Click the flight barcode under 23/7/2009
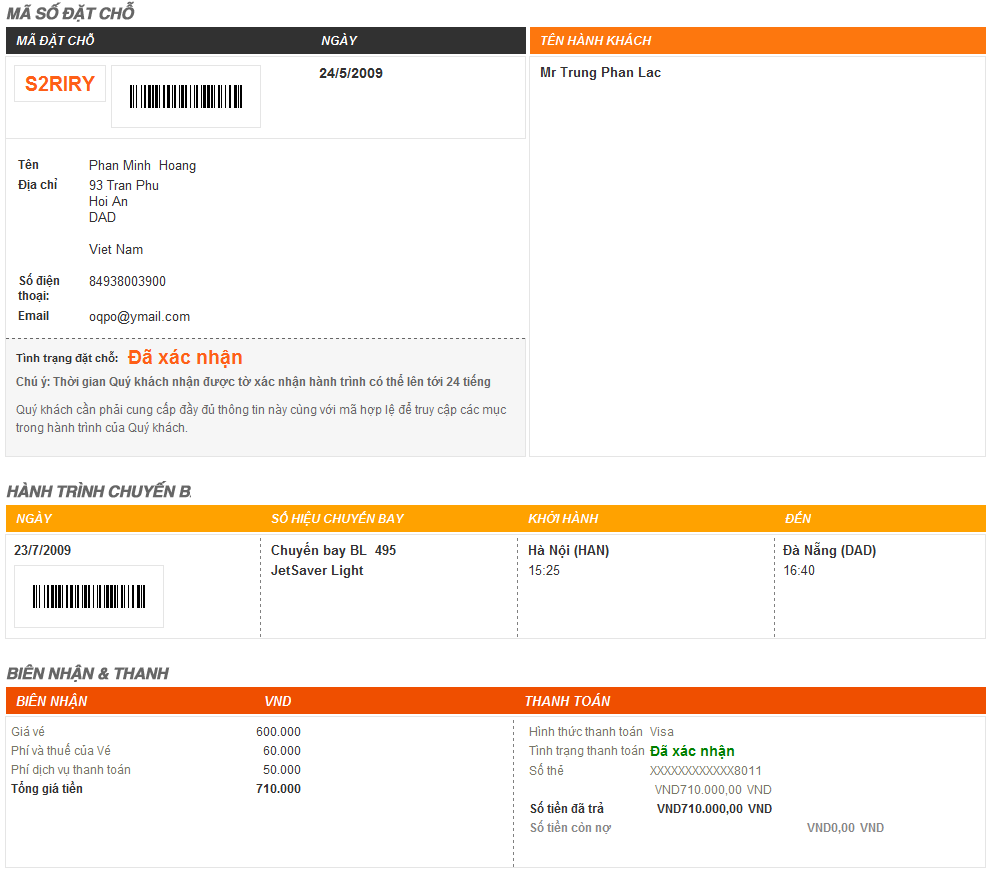993x875 pixels. point(89,596)
